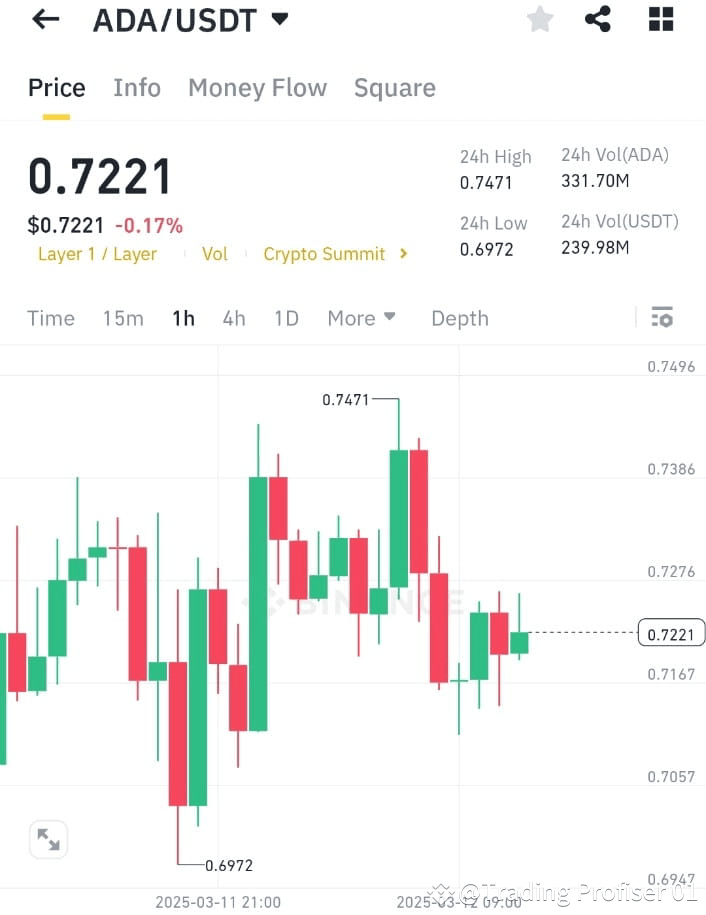Tap the back arrow to exit chart

[x=45, y=19]
